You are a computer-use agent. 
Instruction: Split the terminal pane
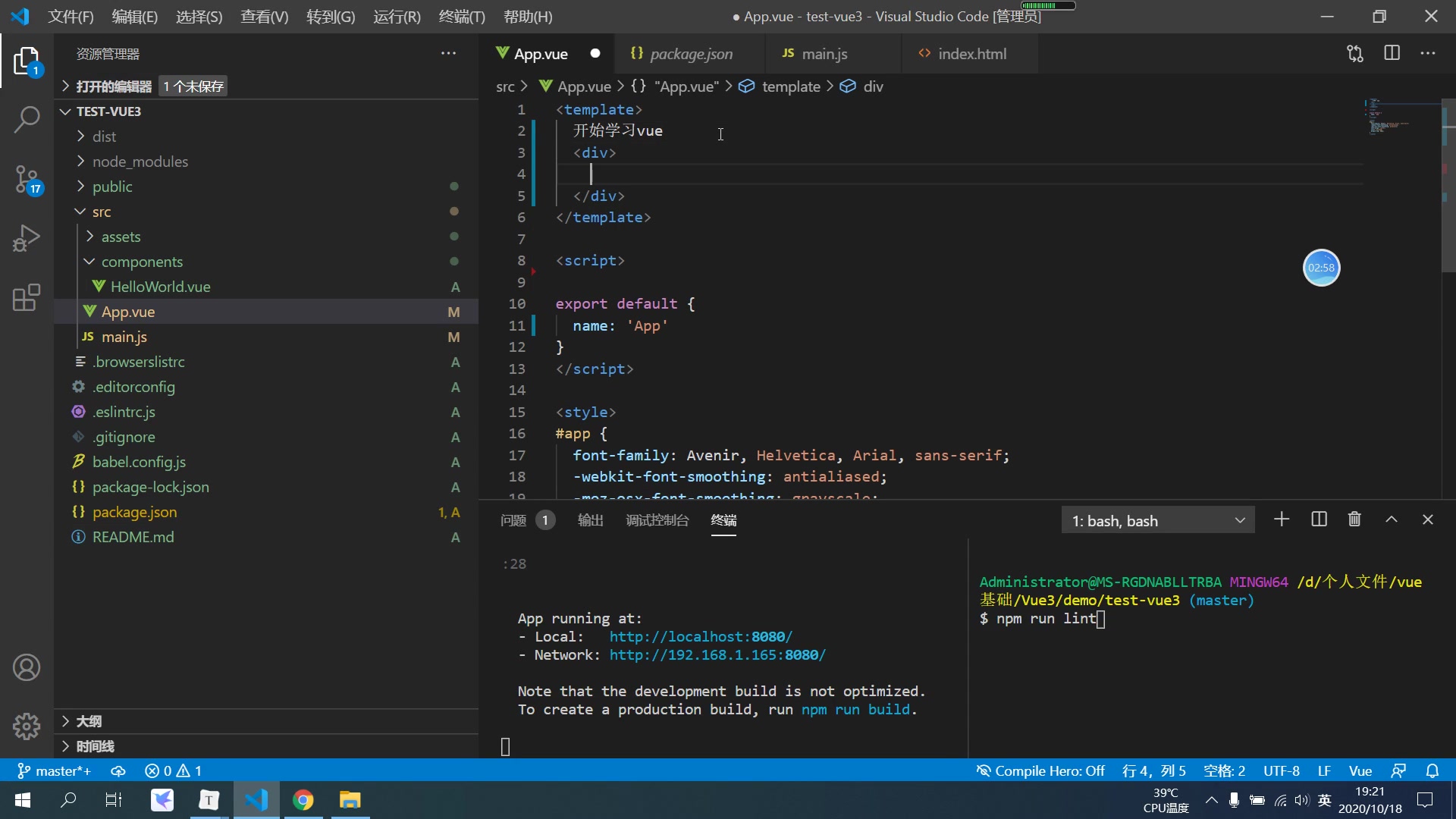1319,519
